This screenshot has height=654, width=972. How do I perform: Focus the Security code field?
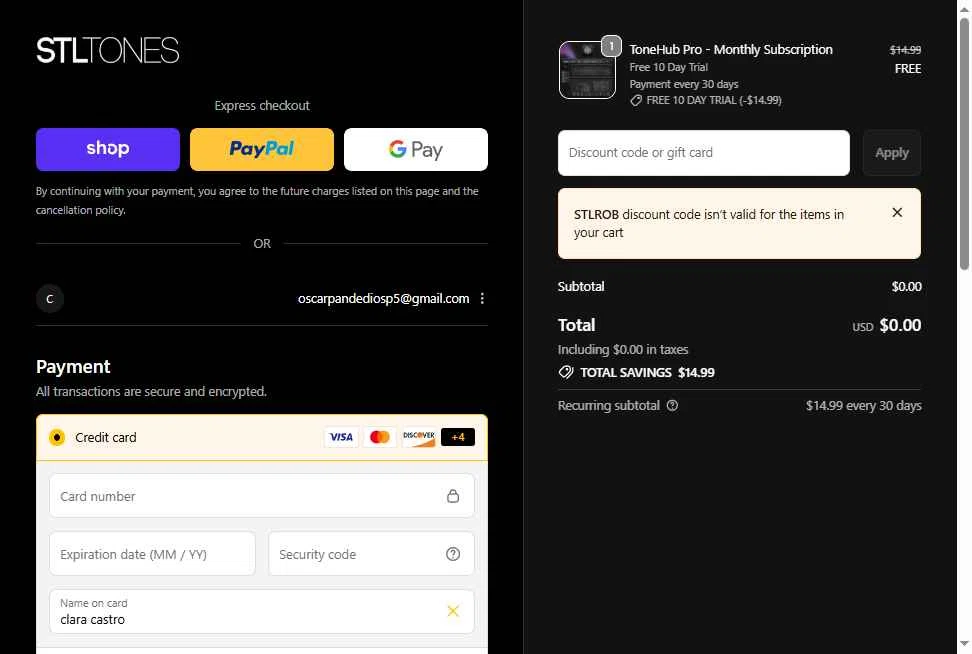[371, 554]
